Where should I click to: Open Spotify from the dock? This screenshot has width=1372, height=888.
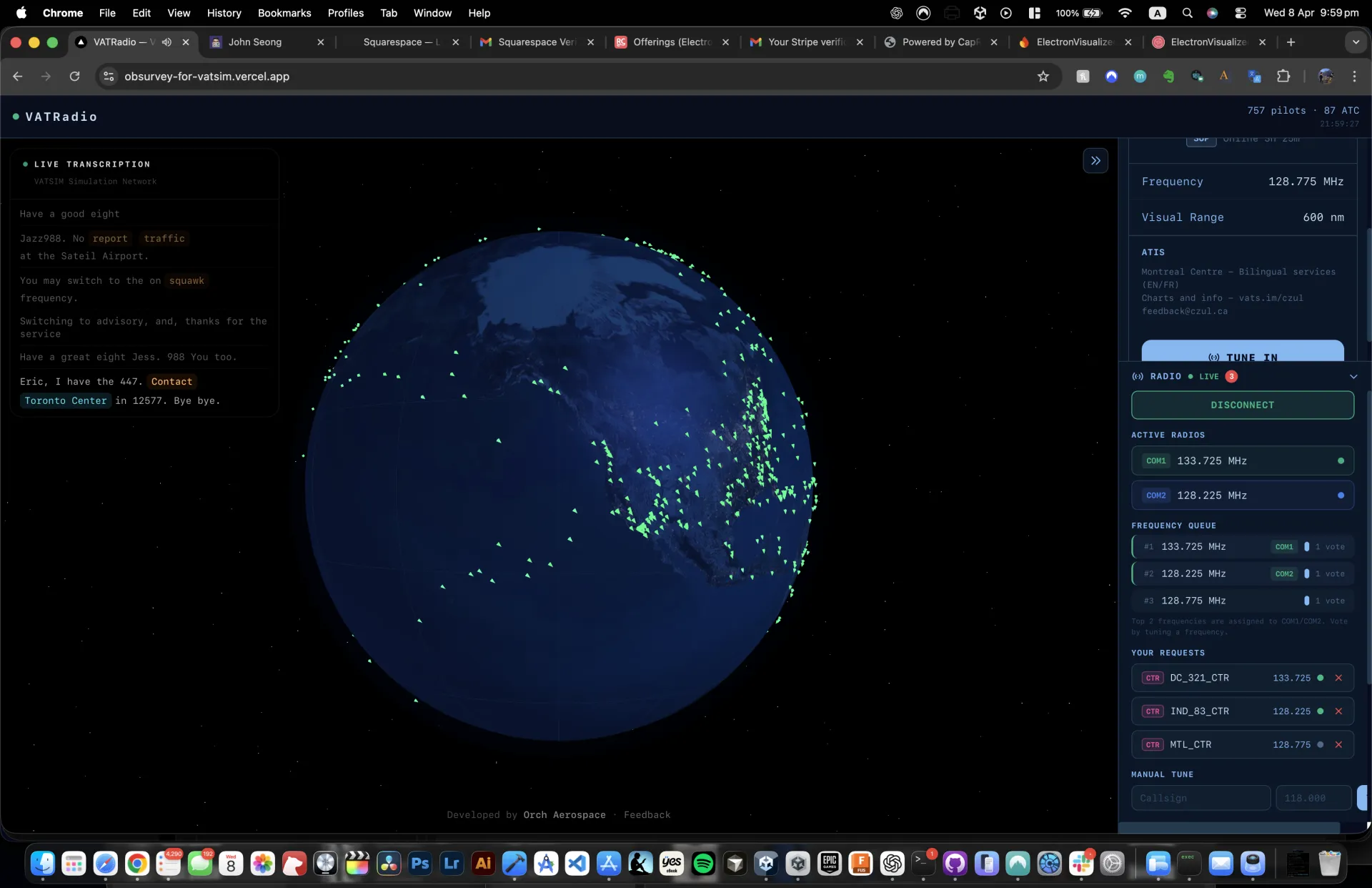tap(703, 864)
